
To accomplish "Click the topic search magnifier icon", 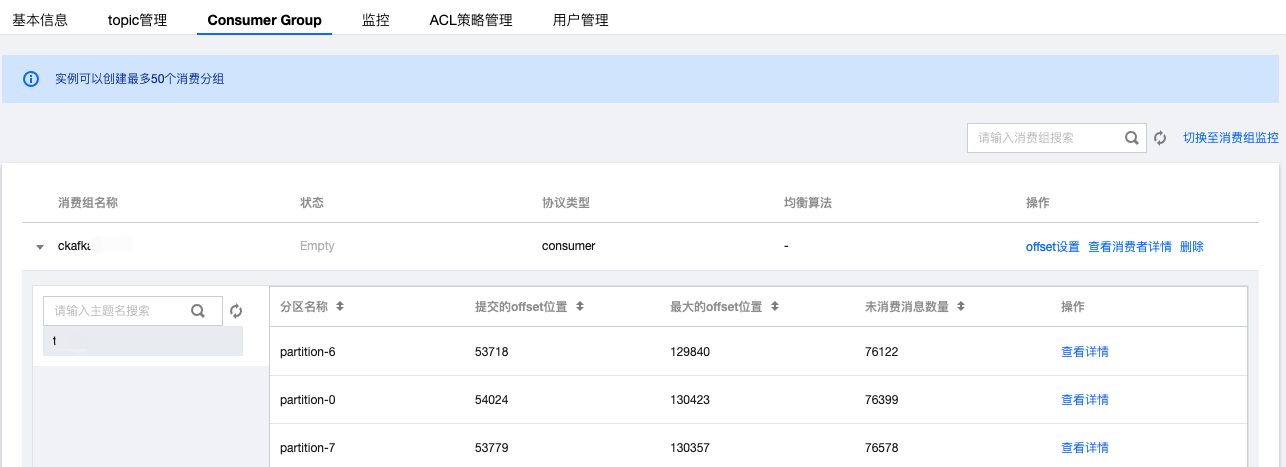I will (198, 311).
